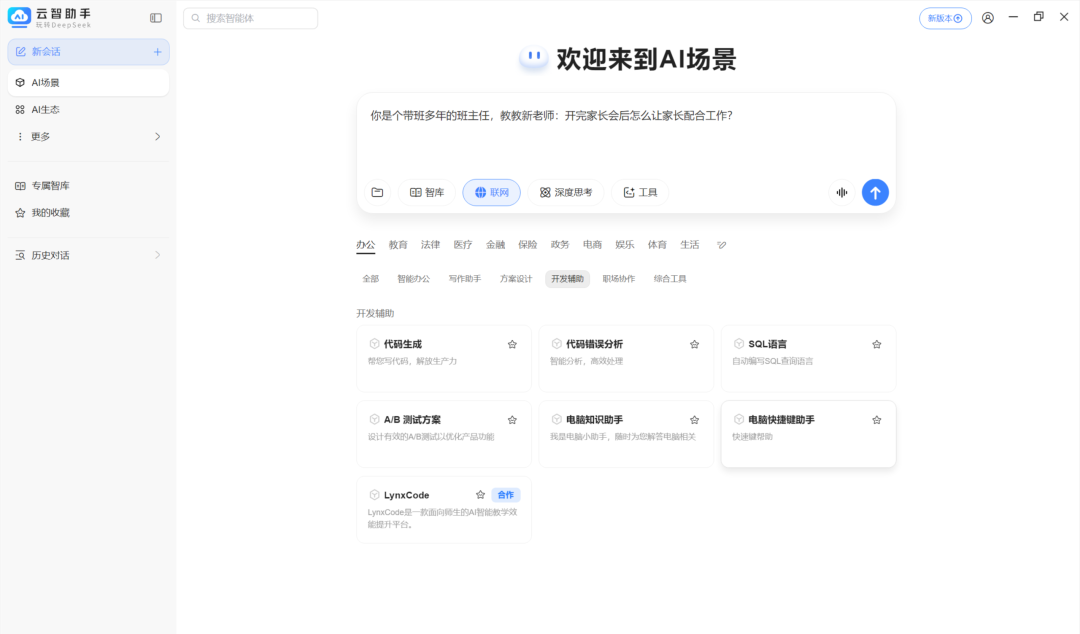
Task: Click the 云智助手 logo icon
Action: (x=19, y=17)
